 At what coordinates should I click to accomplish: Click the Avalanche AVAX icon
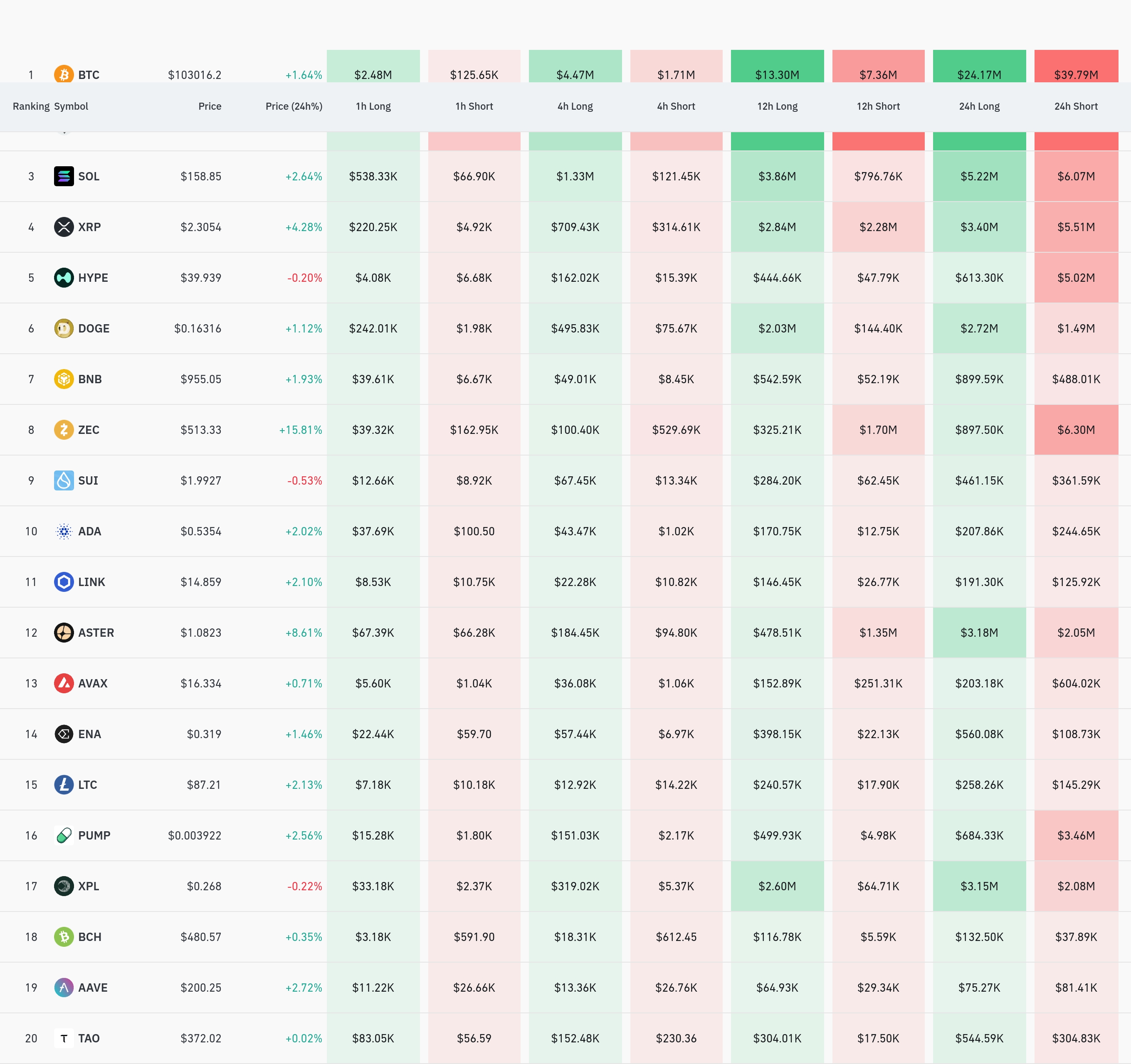click(64, 683)
